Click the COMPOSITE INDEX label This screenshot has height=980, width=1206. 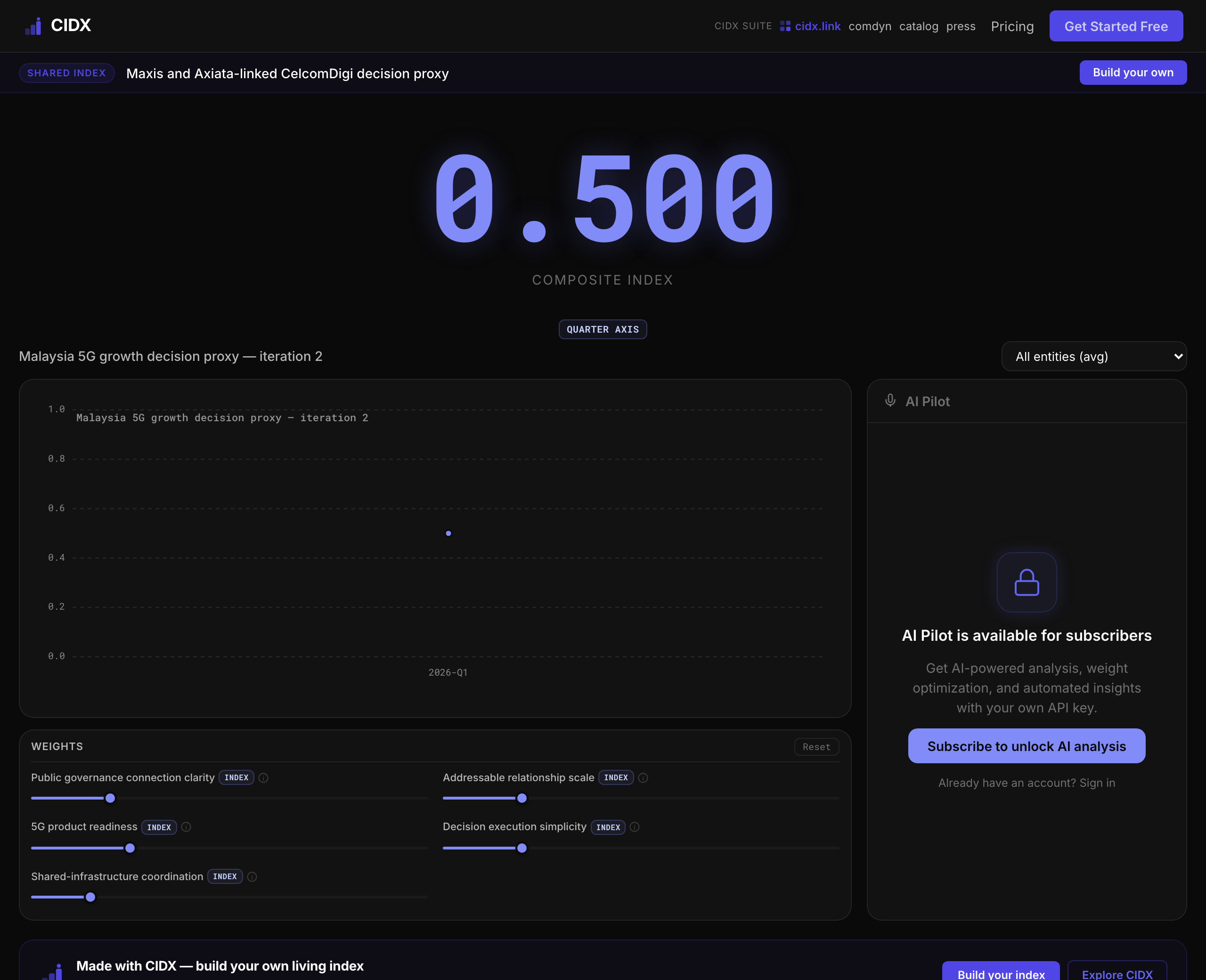[603, 280]
